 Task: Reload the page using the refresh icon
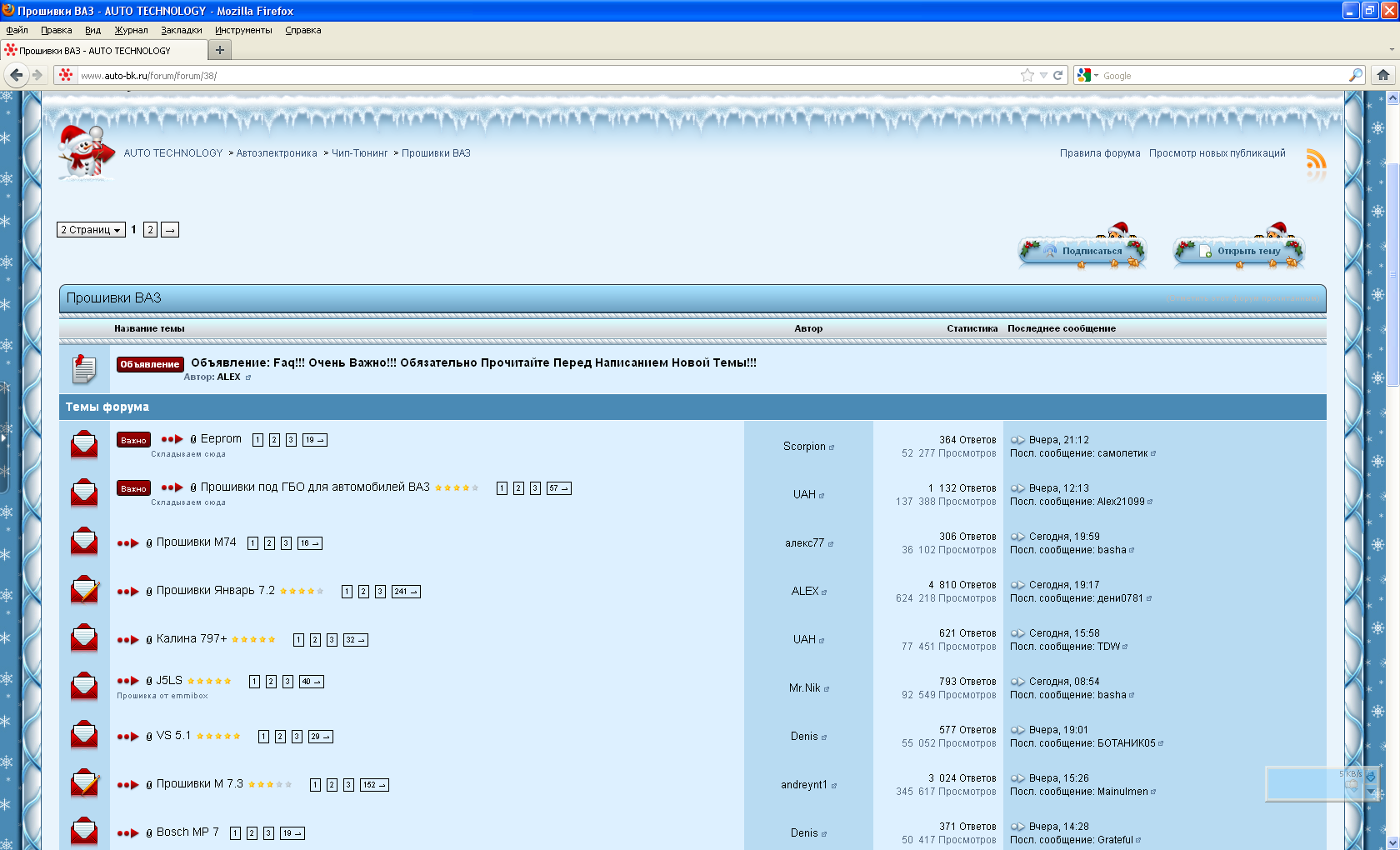point(1058,75)
